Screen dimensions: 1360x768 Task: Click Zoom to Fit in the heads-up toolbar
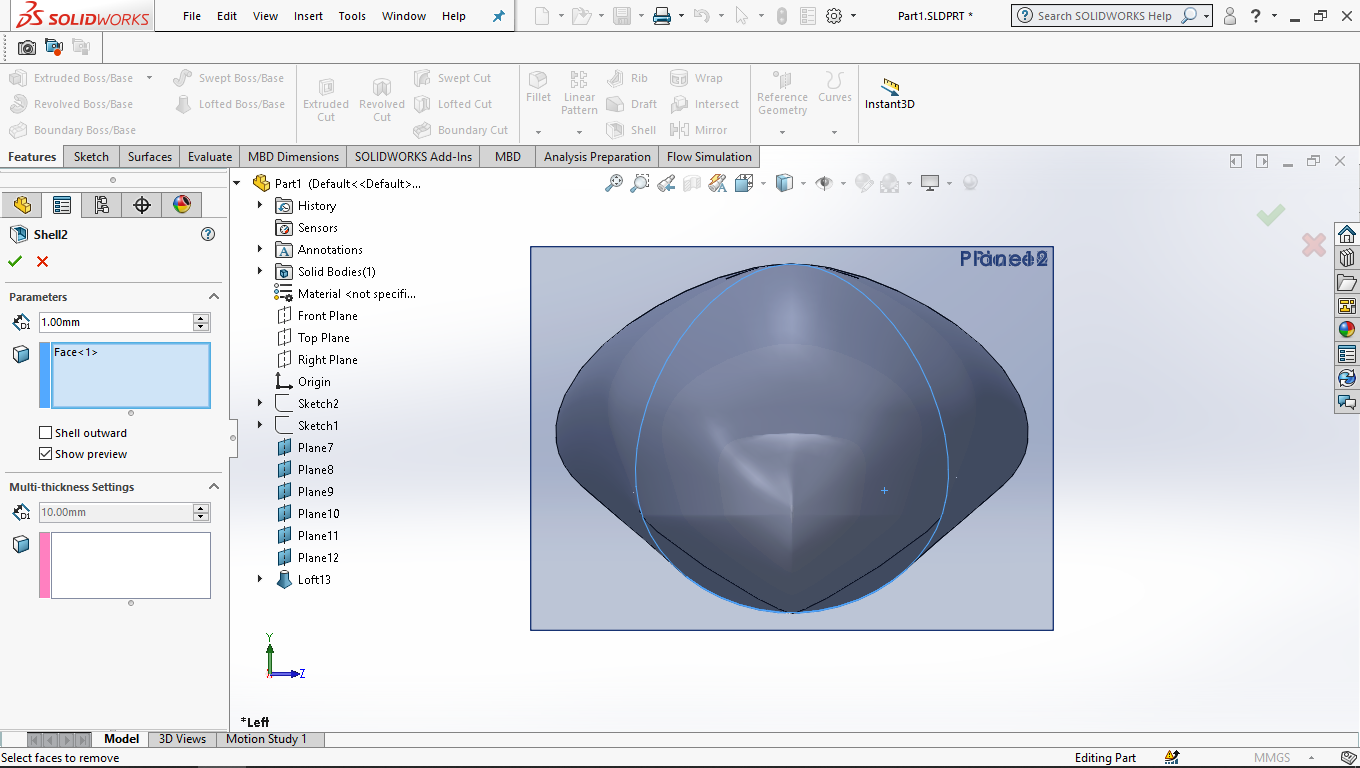point(614,183)
